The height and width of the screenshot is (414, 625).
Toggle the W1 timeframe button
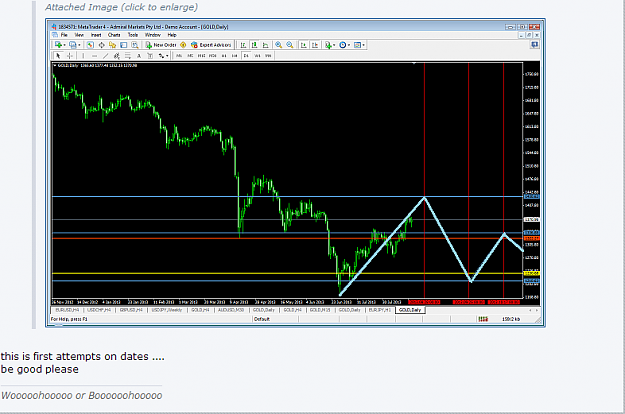point(257,56)
